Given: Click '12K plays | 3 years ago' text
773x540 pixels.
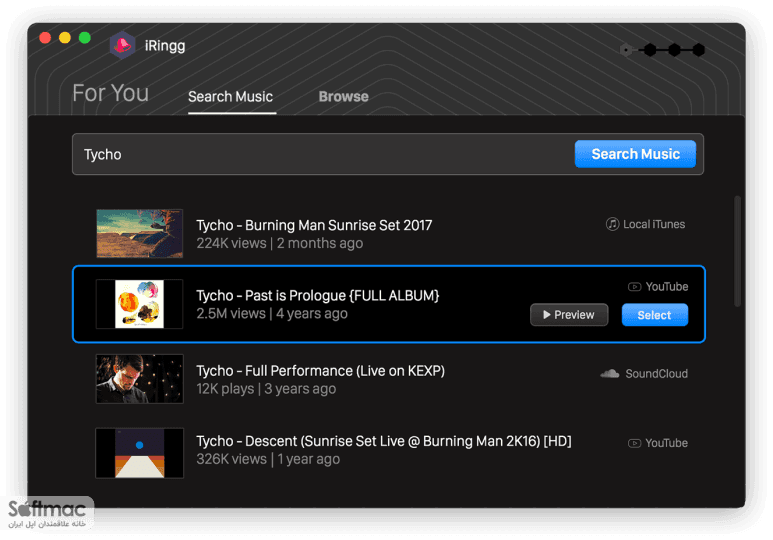Looking at the screenshot, I should click(266, 389).
